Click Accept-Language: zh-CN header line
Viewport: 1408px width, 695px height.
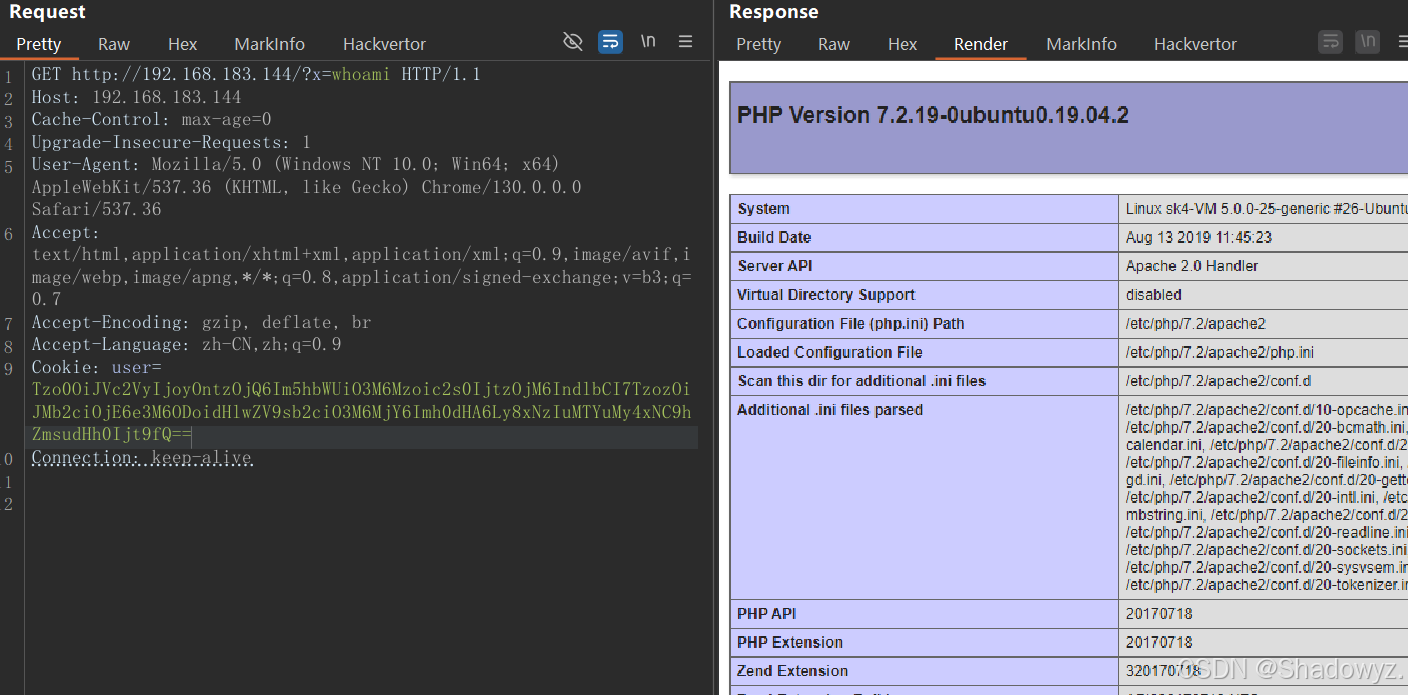coord(186,344)
